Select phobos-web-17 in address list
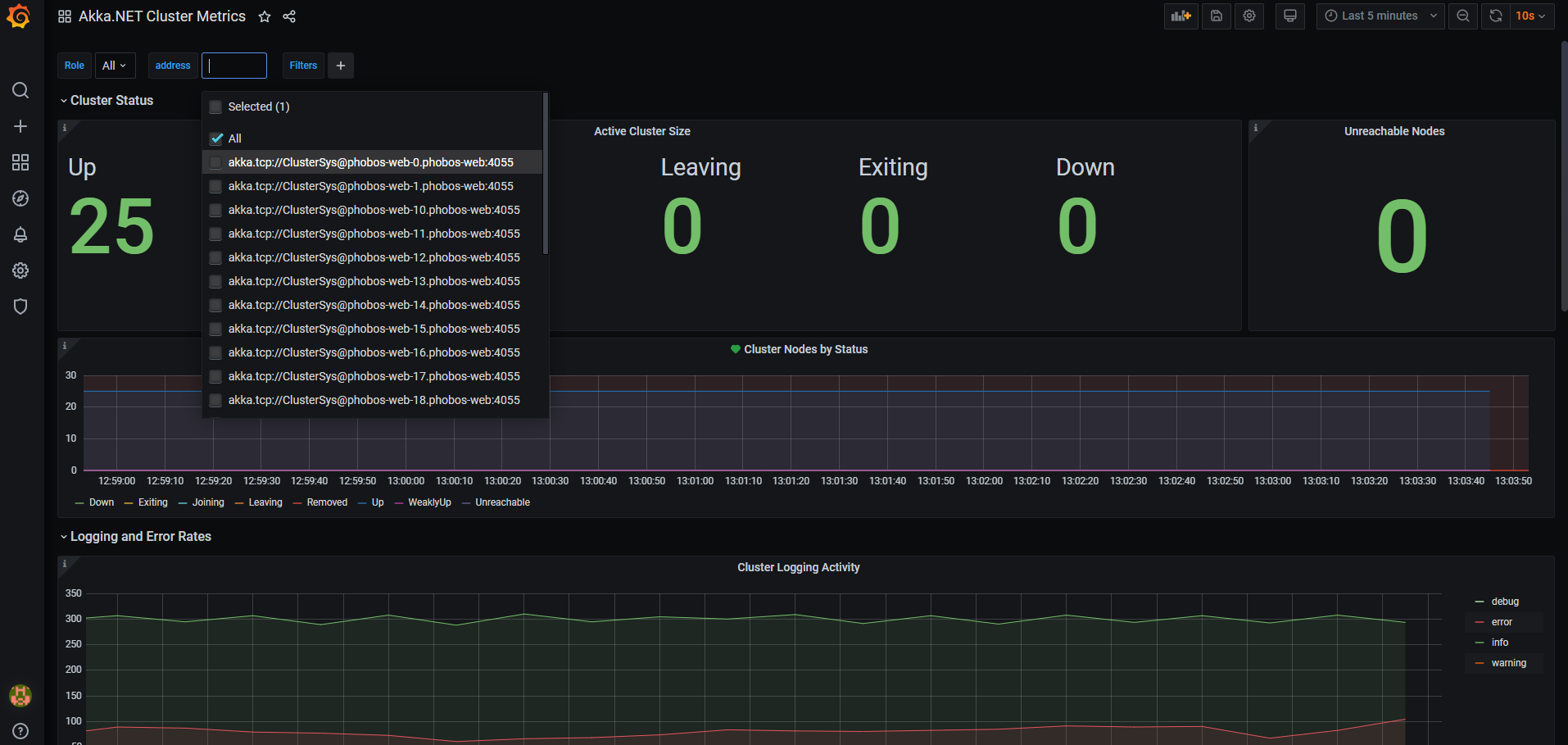 tap(372, 376)
